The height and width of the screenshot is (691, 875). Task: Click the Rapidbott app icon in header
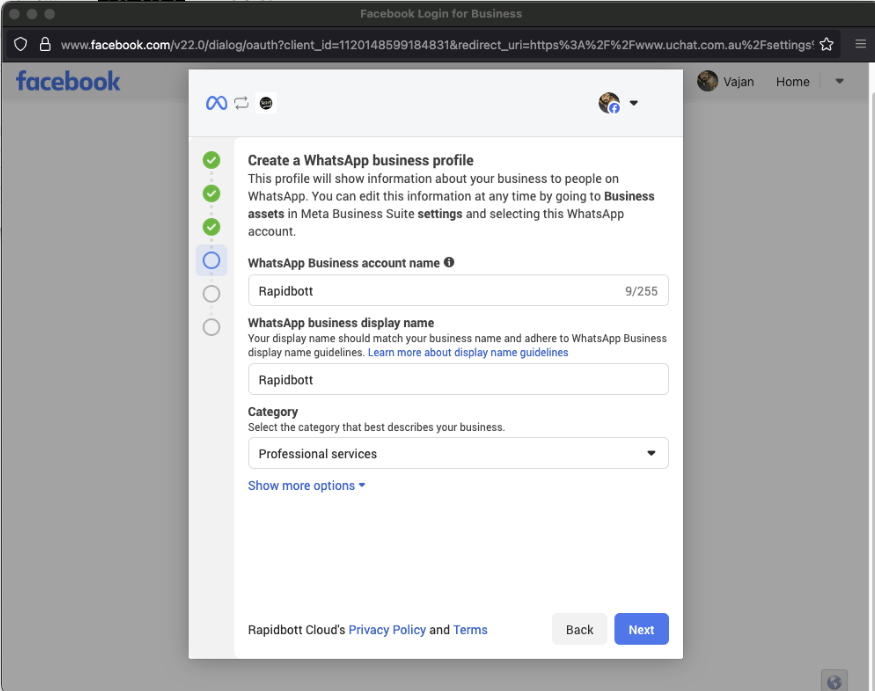pos(266,103)
